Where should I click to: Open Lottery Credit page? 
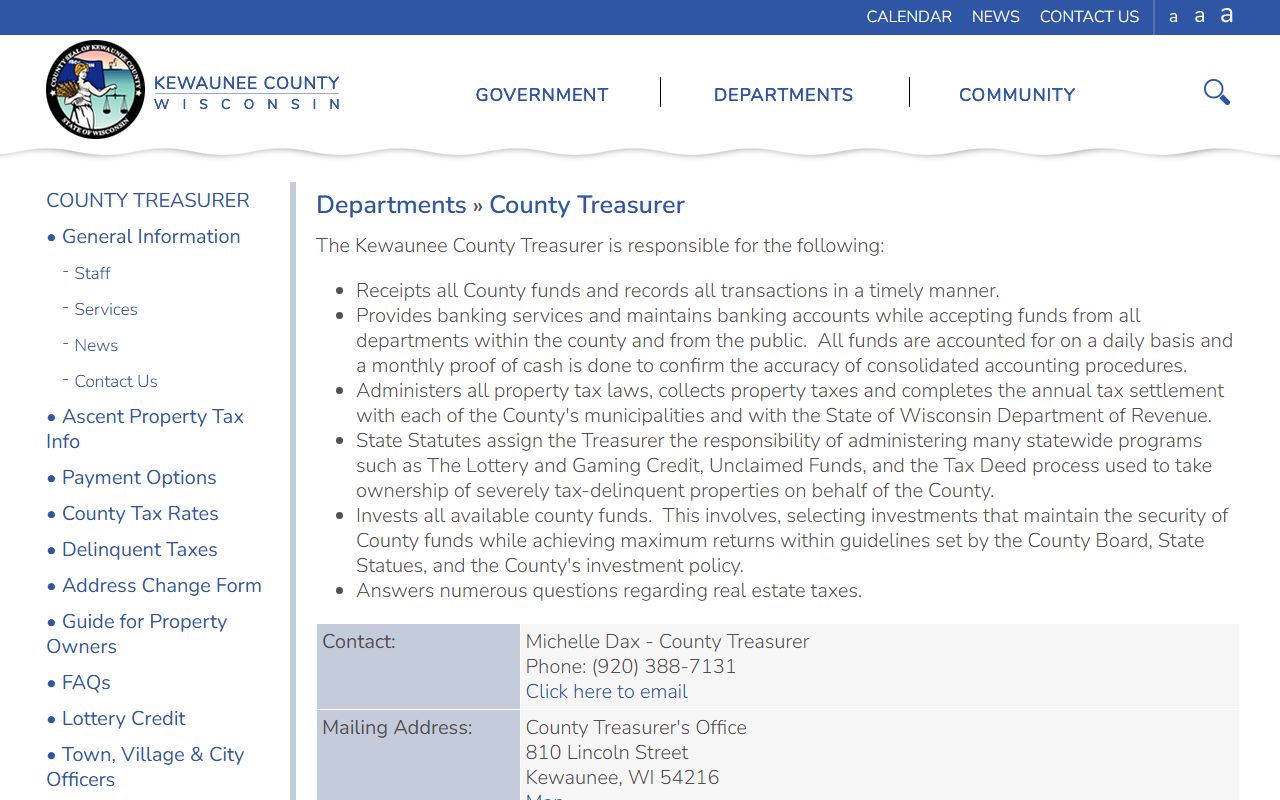pos(124,719)
